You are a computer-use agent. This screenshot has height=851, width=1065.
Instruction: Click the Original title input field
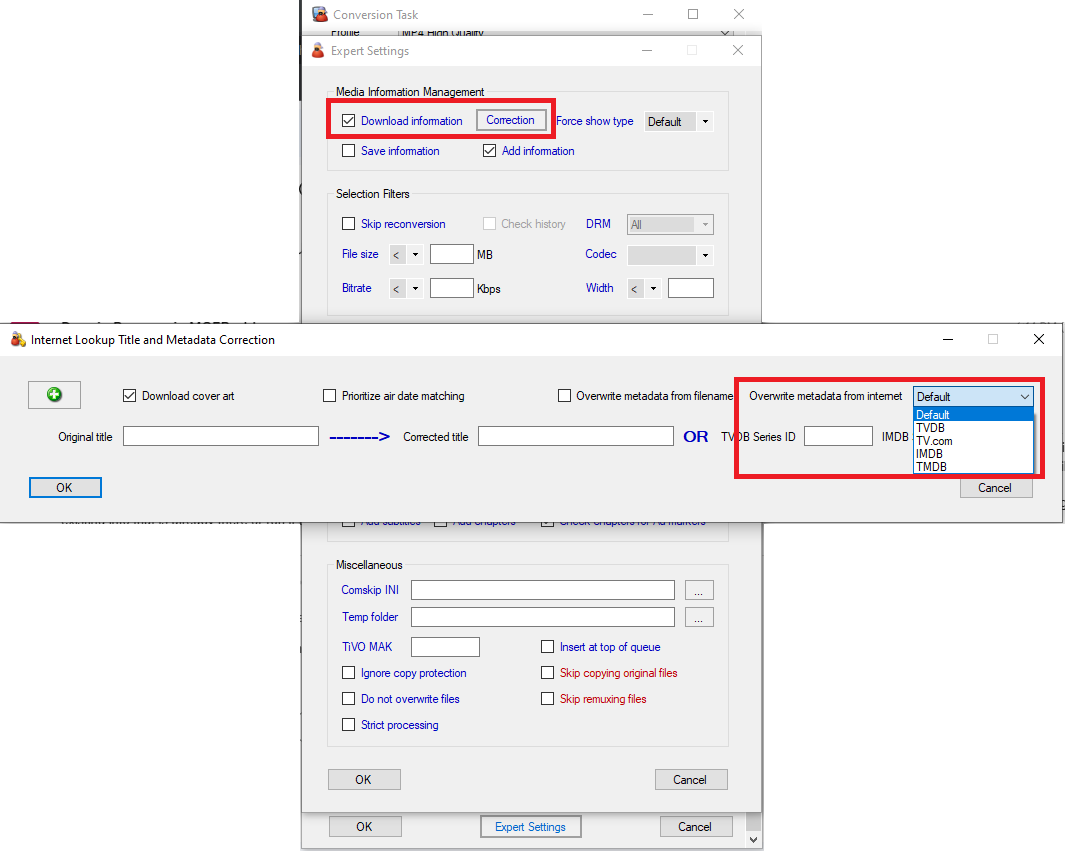(x=220, y=436)
